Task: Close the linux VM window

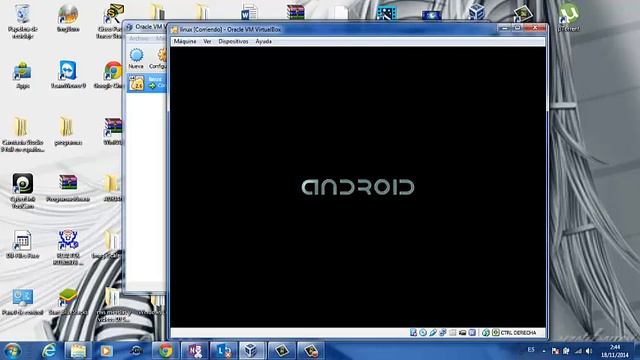Action: point(535,28)
